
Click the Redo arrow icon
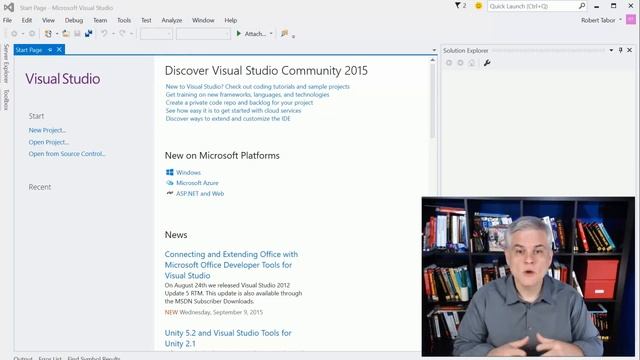click(x=122, y=34)
